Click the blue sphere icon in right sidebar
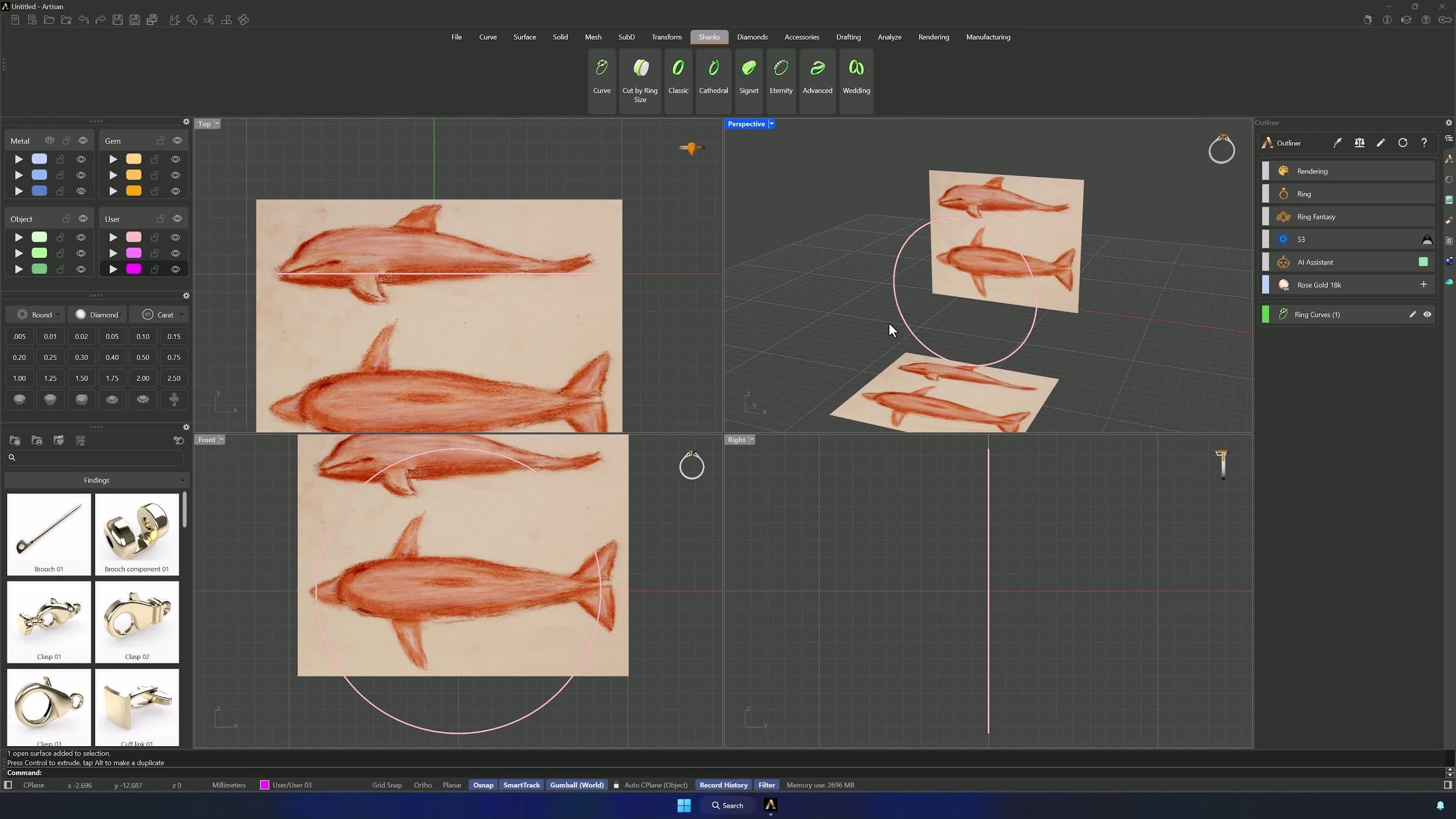This screenshot has height=819, width=1456. click(x=1449, y=261)
